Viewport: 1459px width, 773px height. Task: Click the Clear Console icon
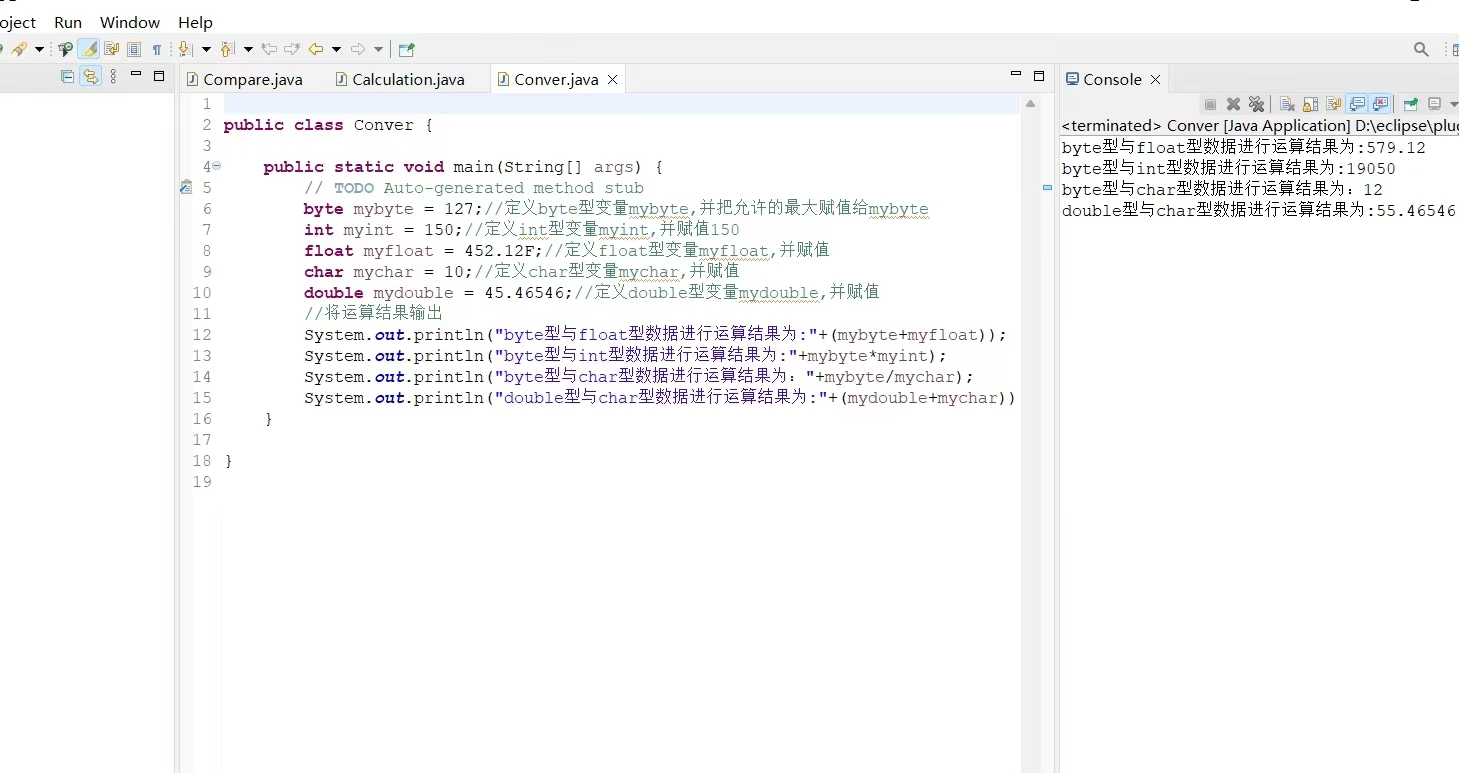[1287, 104]
